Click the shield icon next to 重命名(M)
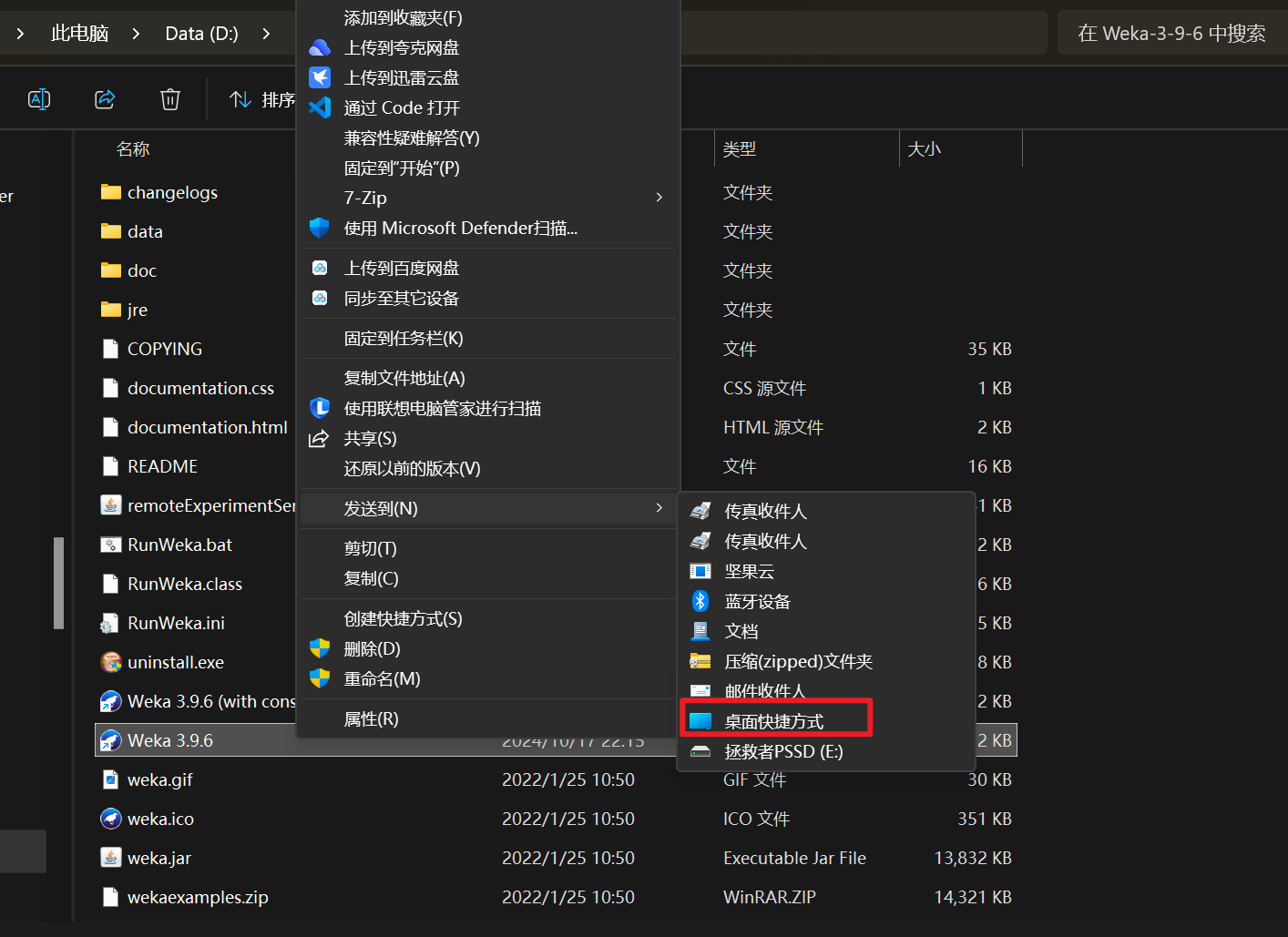 click(x=320, y=678)
